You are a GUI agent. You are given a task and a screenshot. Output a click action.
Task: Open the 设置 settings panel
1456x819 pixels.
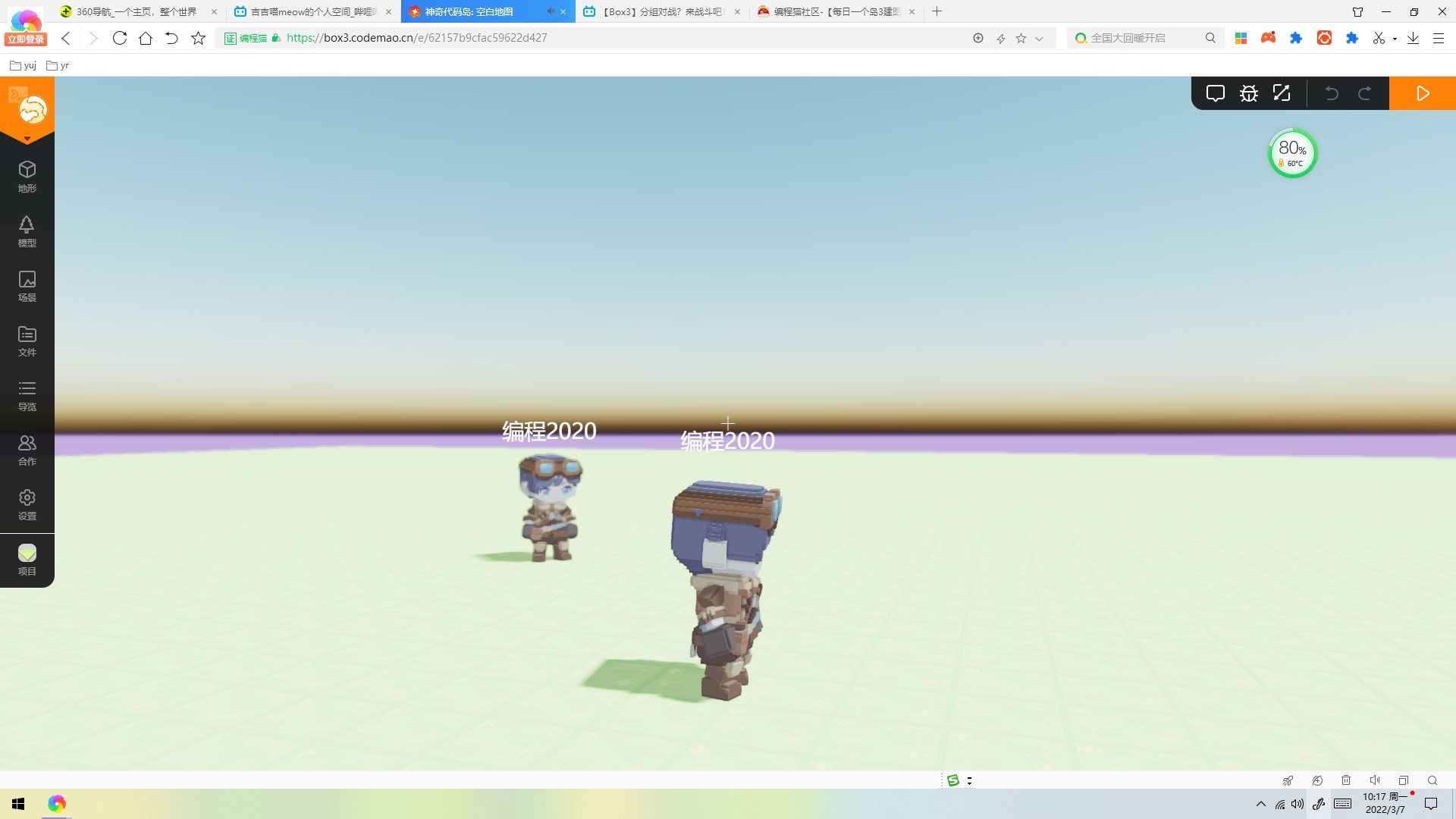coord(27,504)
